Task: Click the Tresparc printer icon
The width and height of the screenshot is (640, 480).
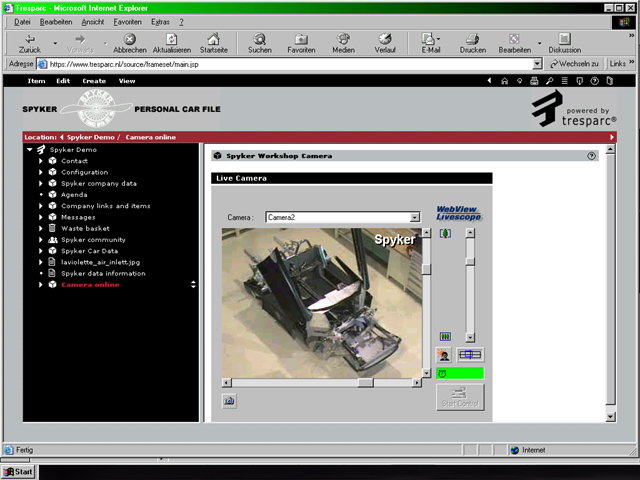Action: pyautogui.click(x=534, y=81)
